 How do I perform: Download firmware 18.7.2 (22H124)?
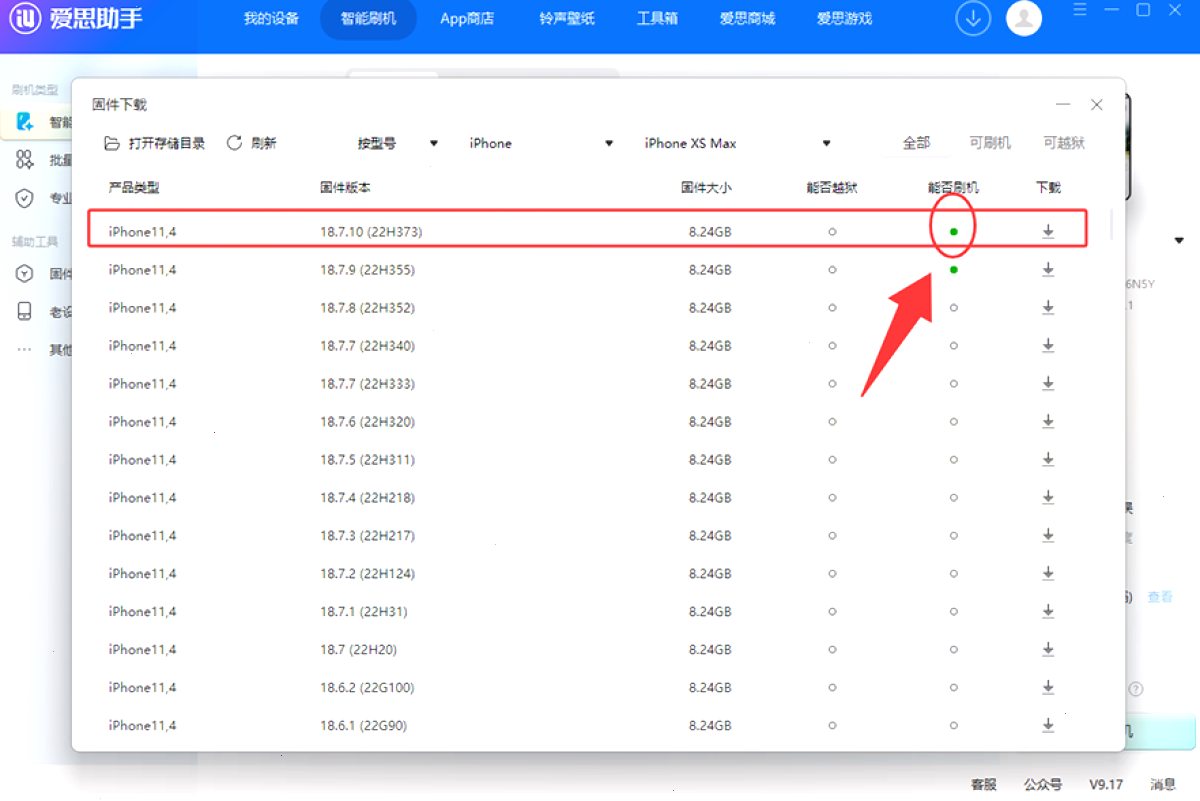pos(1048,574)
